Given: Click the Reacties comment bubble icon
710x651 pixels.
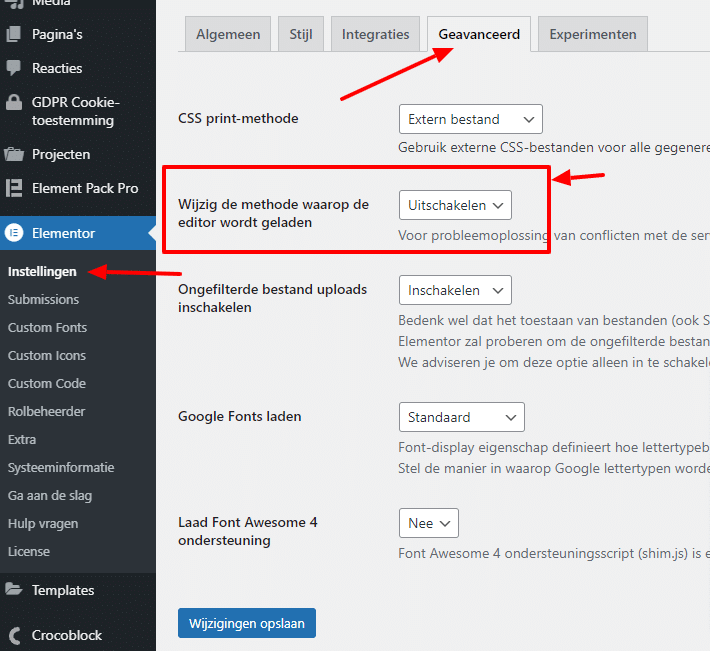Looking at the screenshot, I should click(14, 68).
